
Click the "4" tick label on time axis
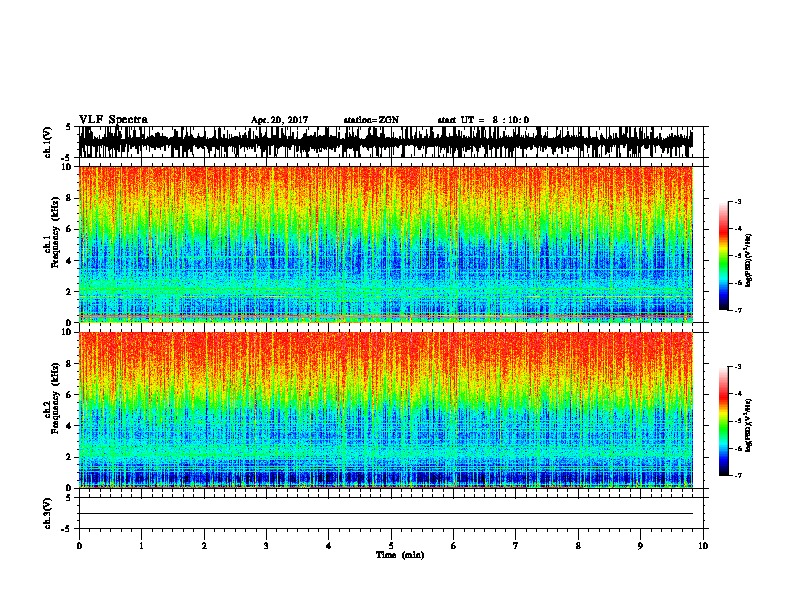[x=329, y=546]
